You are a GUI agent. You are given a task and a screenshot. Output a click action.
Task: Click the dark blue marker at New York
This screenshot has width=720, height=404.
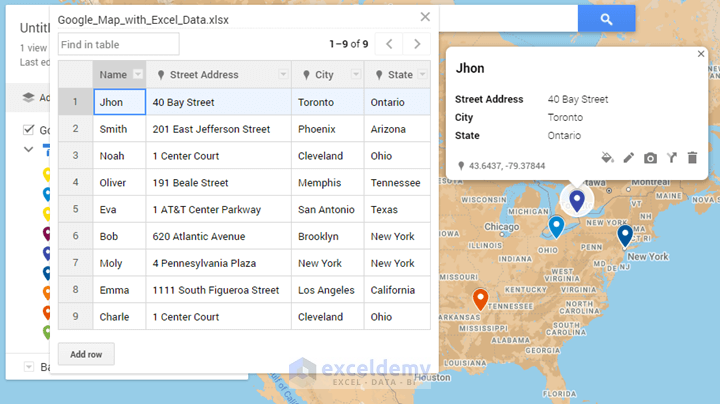pos(624,236)
